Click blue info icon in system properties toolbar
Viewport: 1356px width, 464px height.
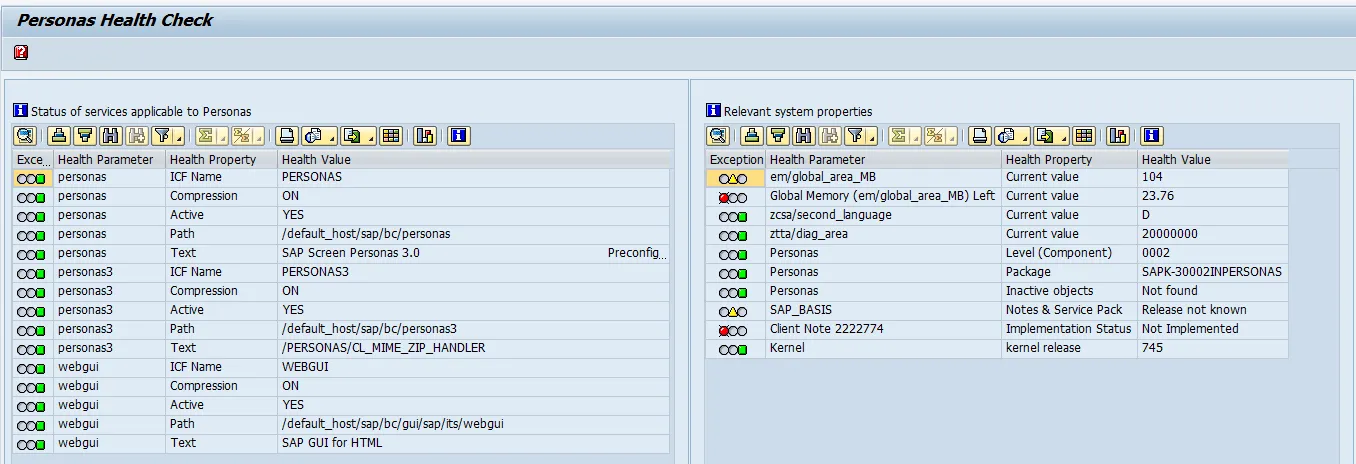1152,136
